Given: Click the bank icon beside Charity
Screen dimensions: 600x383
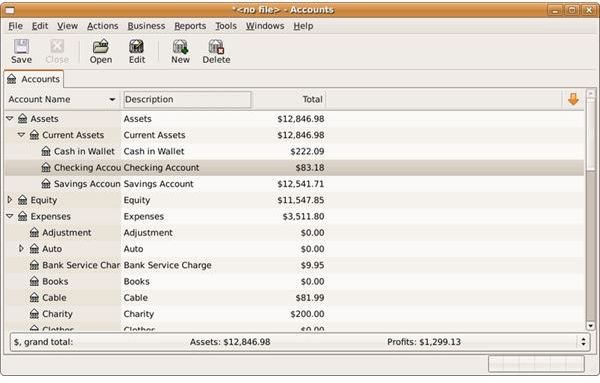Looking at the screenshot, I should 34,314.
